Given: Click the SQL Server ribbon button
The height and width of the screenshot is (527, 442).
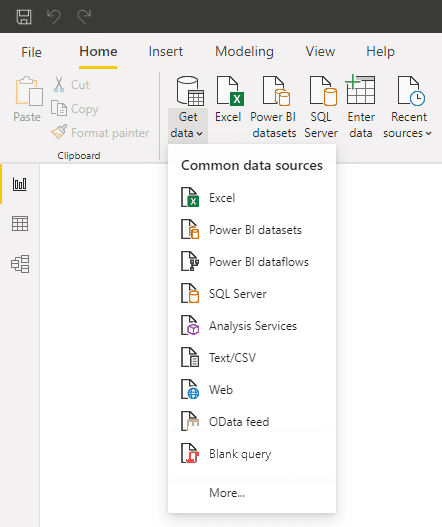Looking at the screenshot, I should tap(321, 108).
